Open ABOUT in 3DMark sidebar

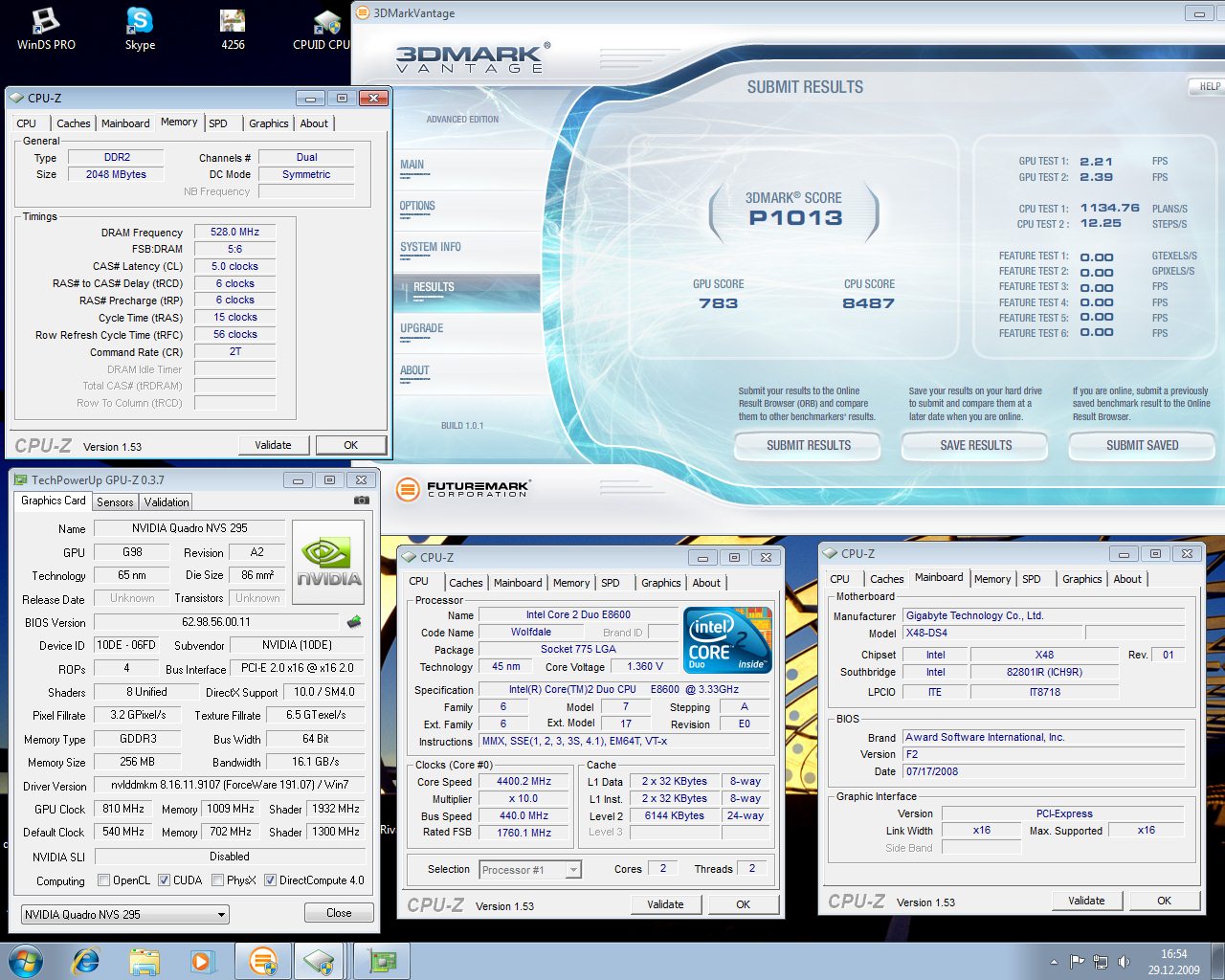tap(414, 370)
